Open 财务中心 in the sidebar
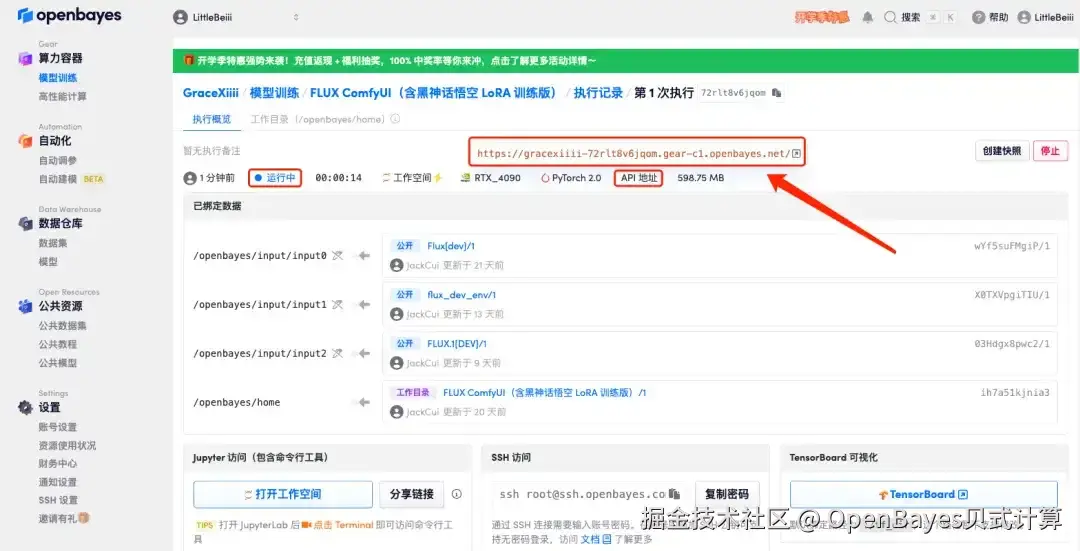The image size is (1080, 551). point(58,464)
